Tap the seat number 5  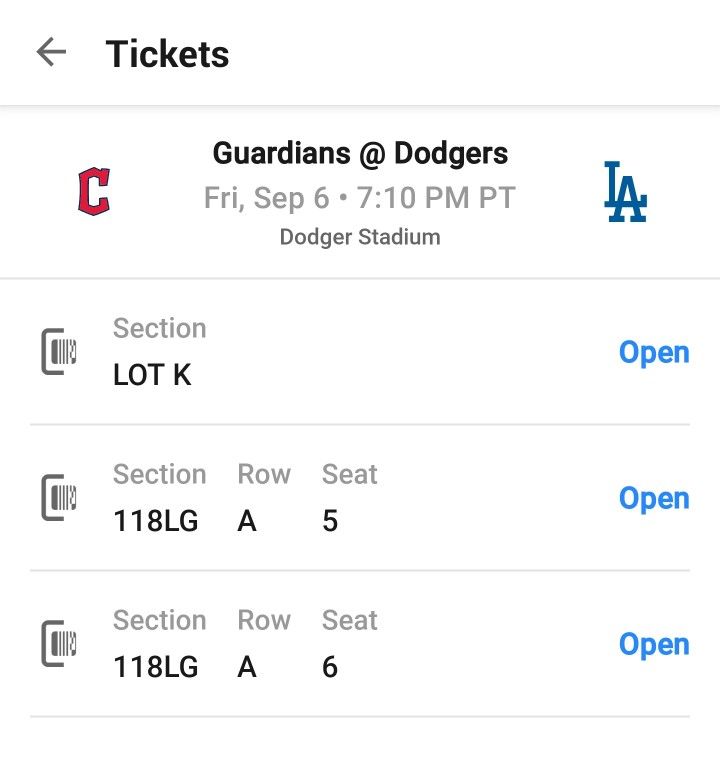[330, 521]
